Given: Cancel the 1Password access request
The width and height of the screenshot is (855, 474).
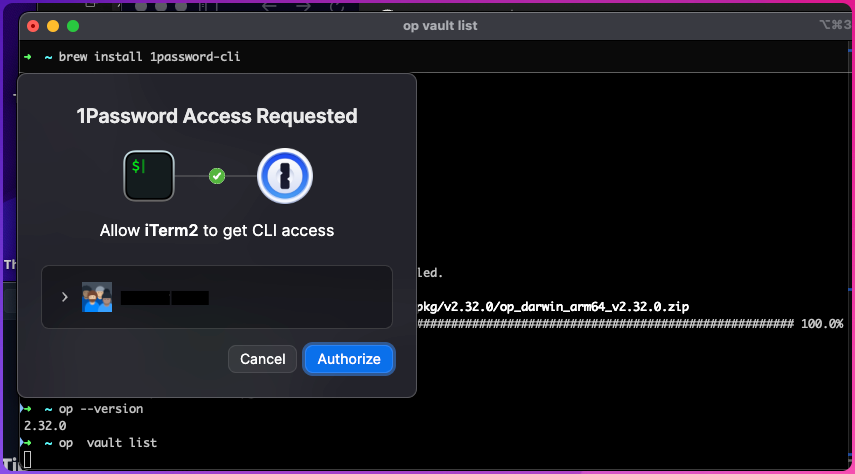Looking at the screenshot, I should [x=262, y=359].
